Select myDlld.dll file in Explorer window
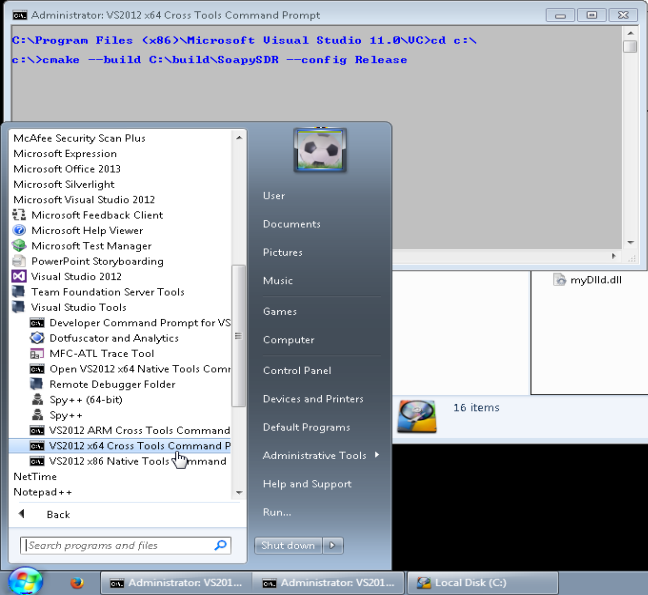Image resolution: width=648 pixels, height=595 pixels. [587, 280]
